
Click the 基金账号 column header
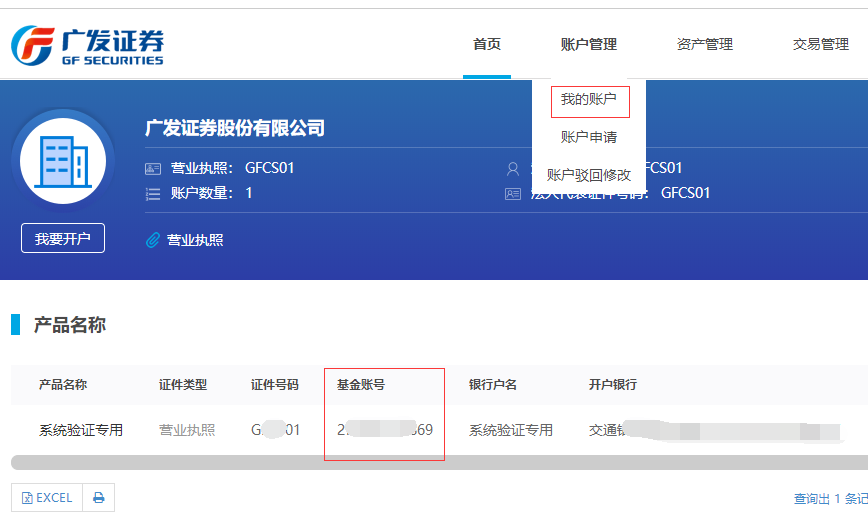point(361,385)
